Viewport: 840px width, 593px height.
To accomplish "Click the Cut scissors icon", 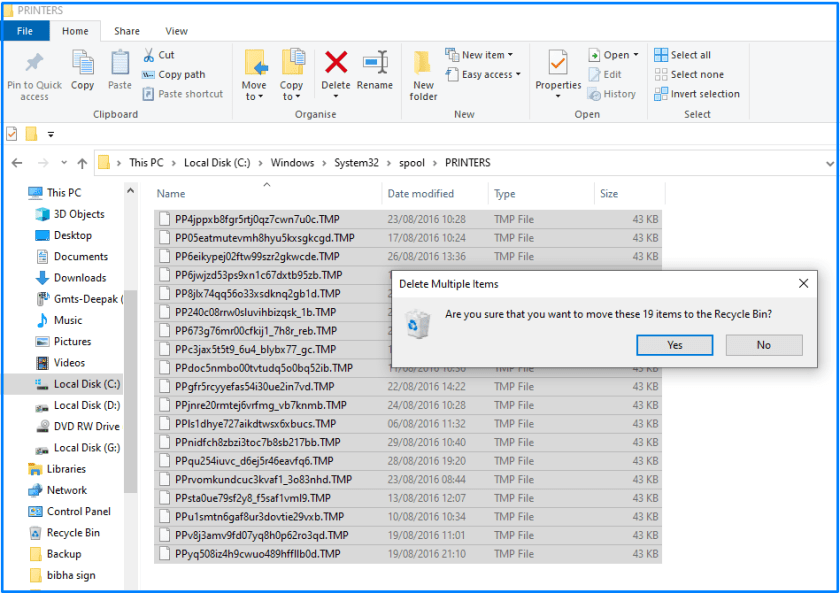I will pyautogui.click(x=148, y=55).
